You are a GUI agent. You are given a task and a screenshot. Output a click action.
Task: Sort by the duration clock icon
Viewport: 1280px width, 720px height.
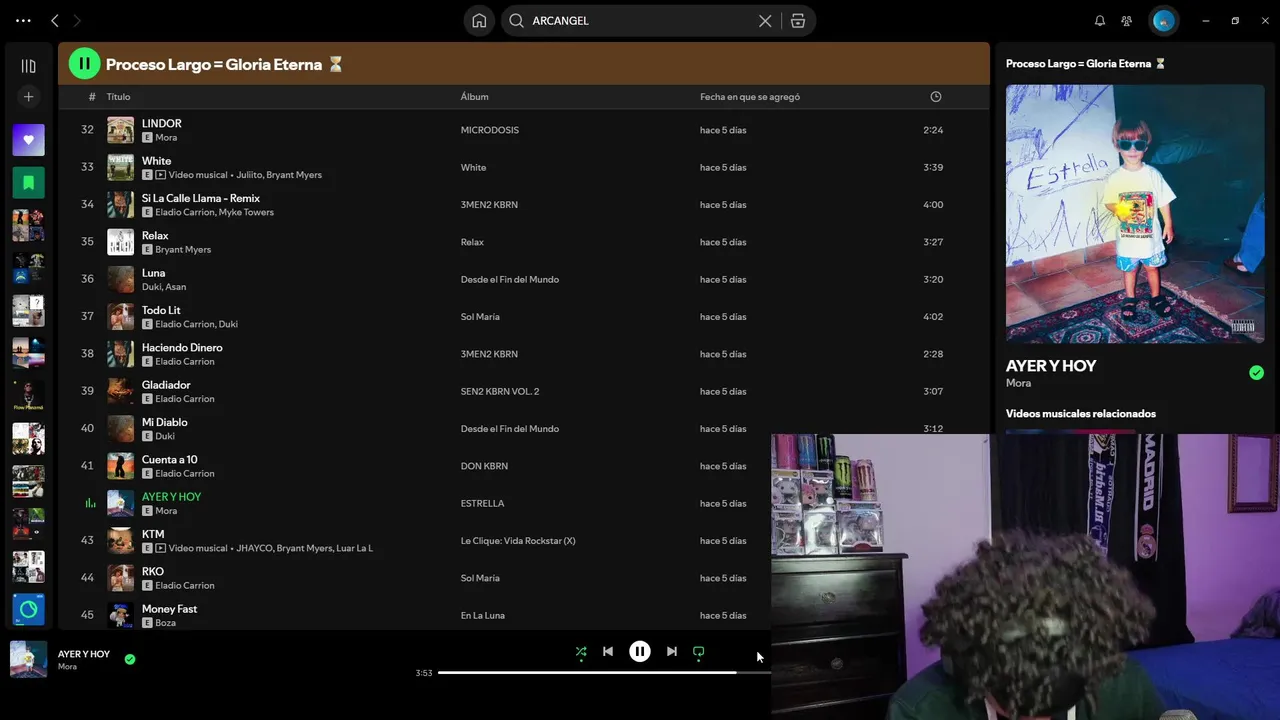click(x=936, y=97)
